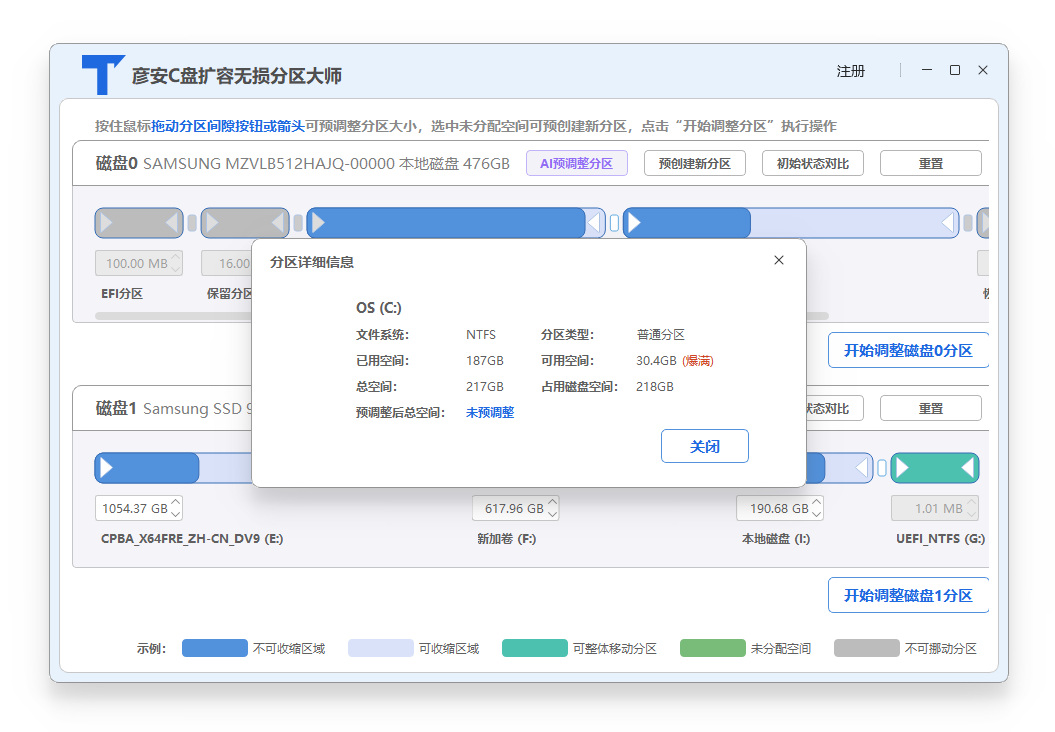Image resolution: width=1055 pixels, height=732 pixels.
Task: Click the EFI partition bar's left arrow
Action: 106,223
